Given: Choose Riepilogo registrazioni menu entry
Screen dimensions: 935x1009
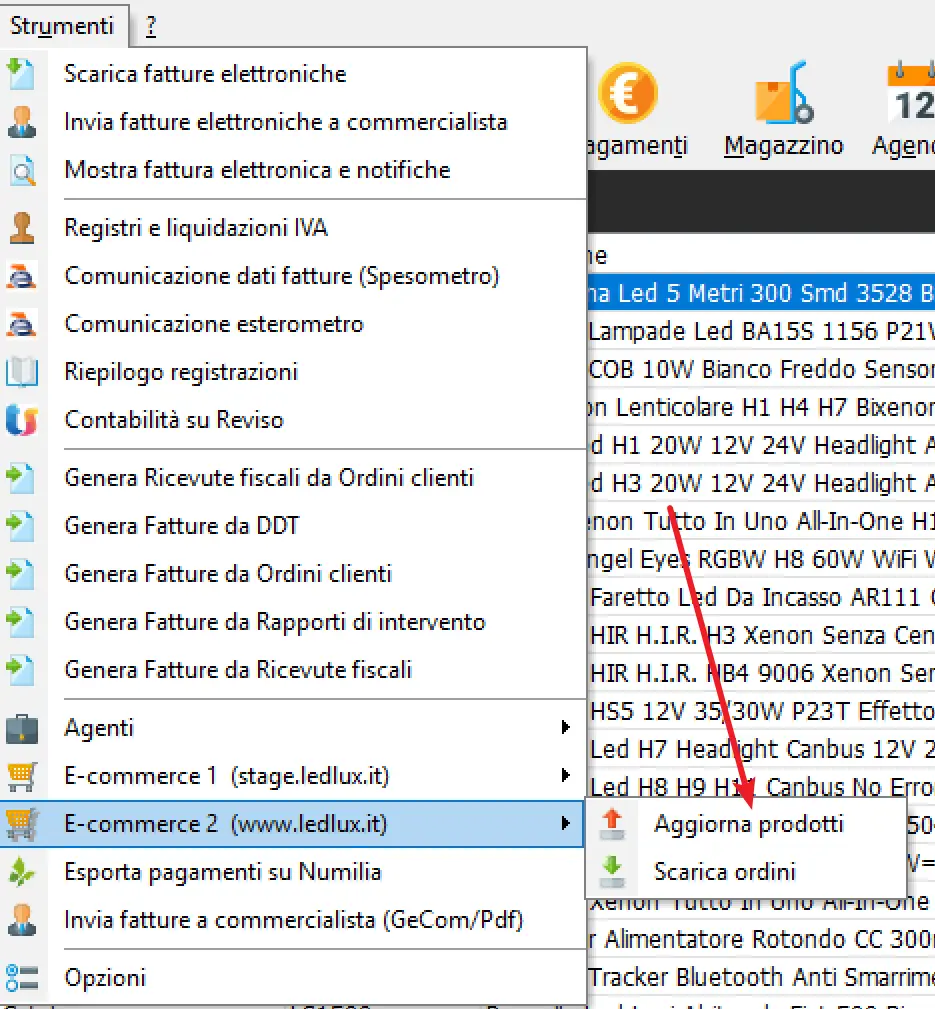Looking at the screenshot, I should click(181, 372).
